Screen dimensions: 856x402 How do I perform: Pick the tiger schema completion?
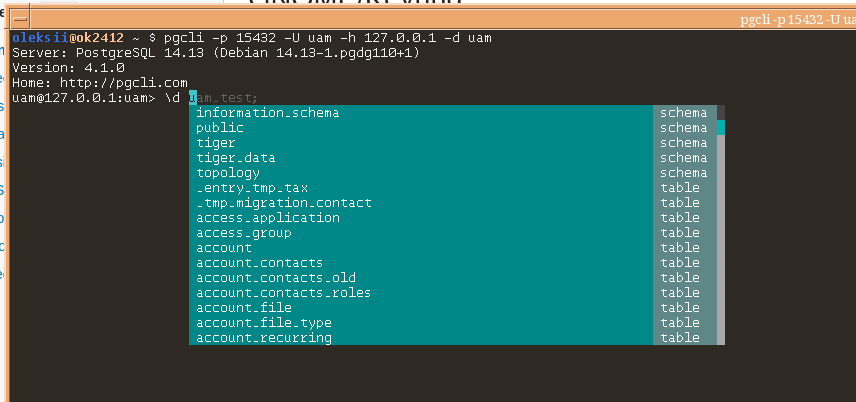(x=216, y=143)
